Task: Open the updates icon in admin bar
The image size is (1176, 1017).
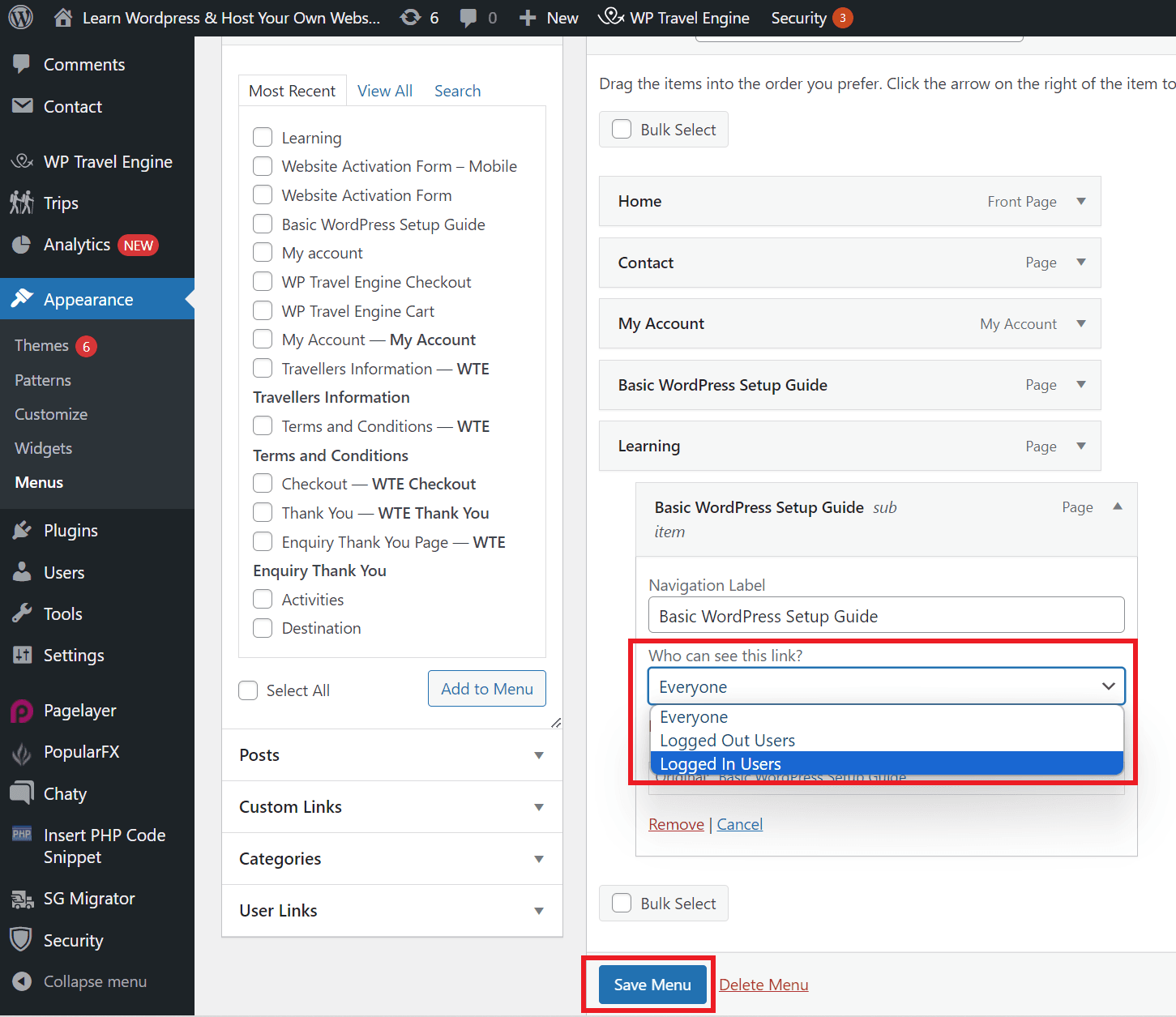Action: point(411,18)
